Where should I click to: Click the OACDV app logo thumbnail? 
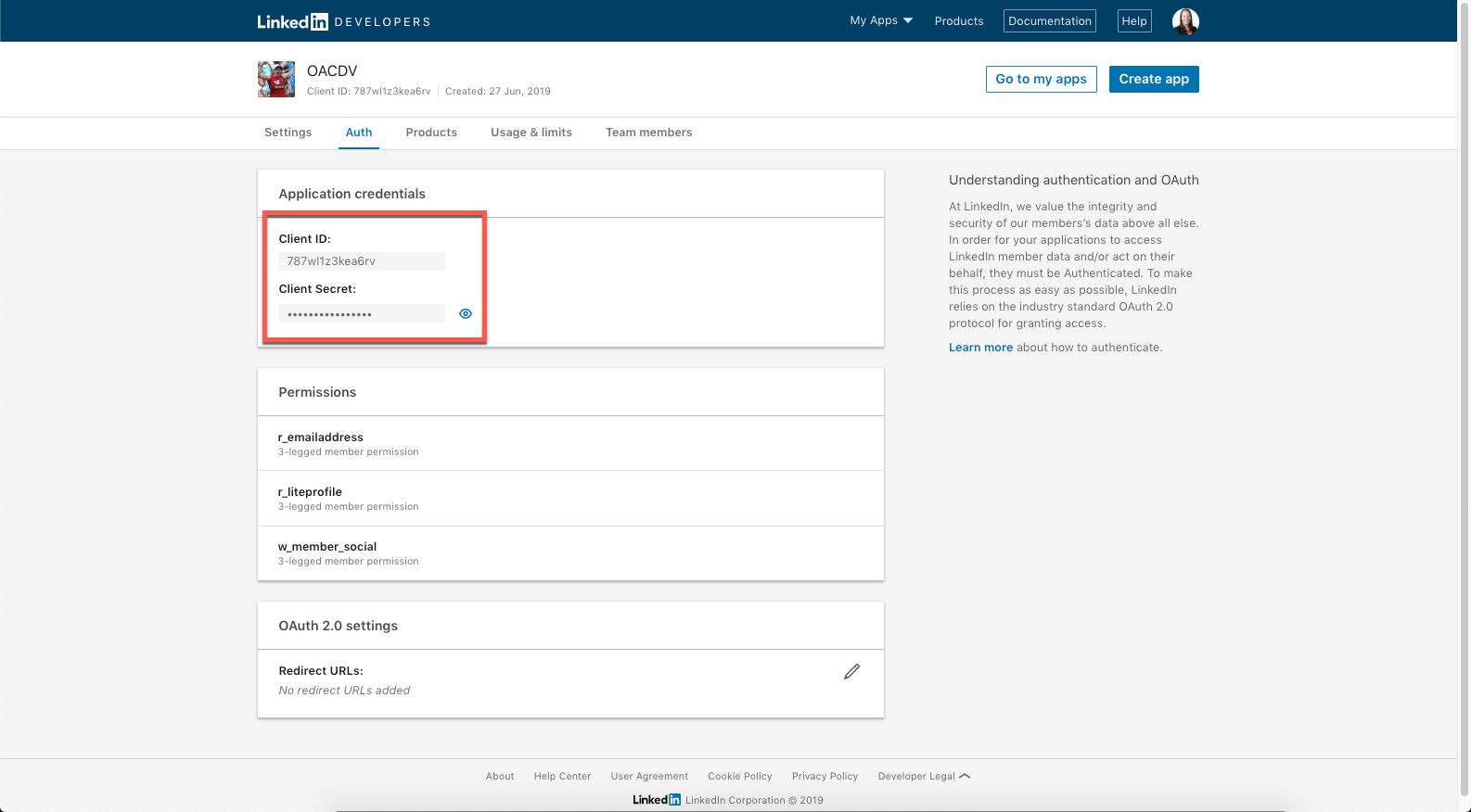(275, 80)
